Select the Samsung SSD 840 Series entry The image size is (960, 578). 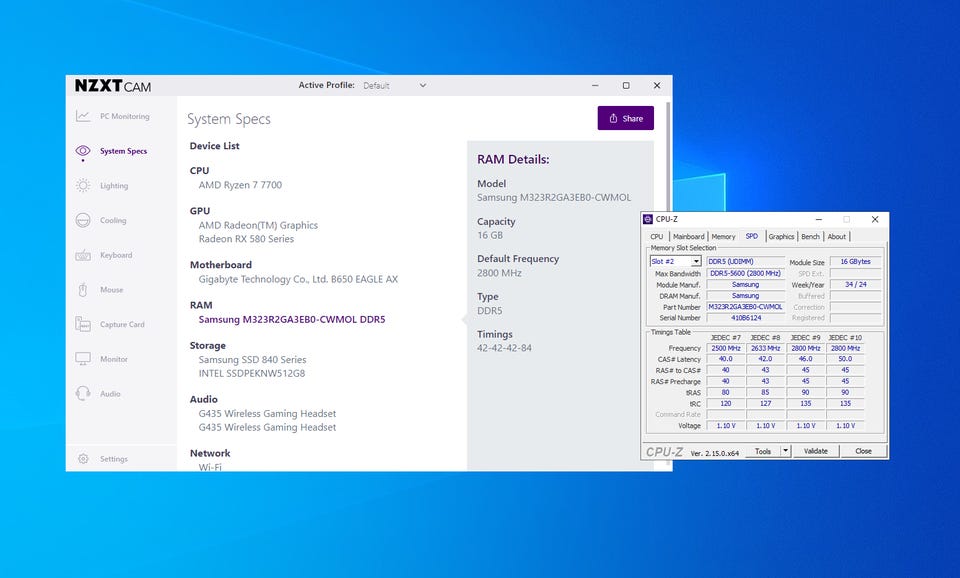click(252, 360)
